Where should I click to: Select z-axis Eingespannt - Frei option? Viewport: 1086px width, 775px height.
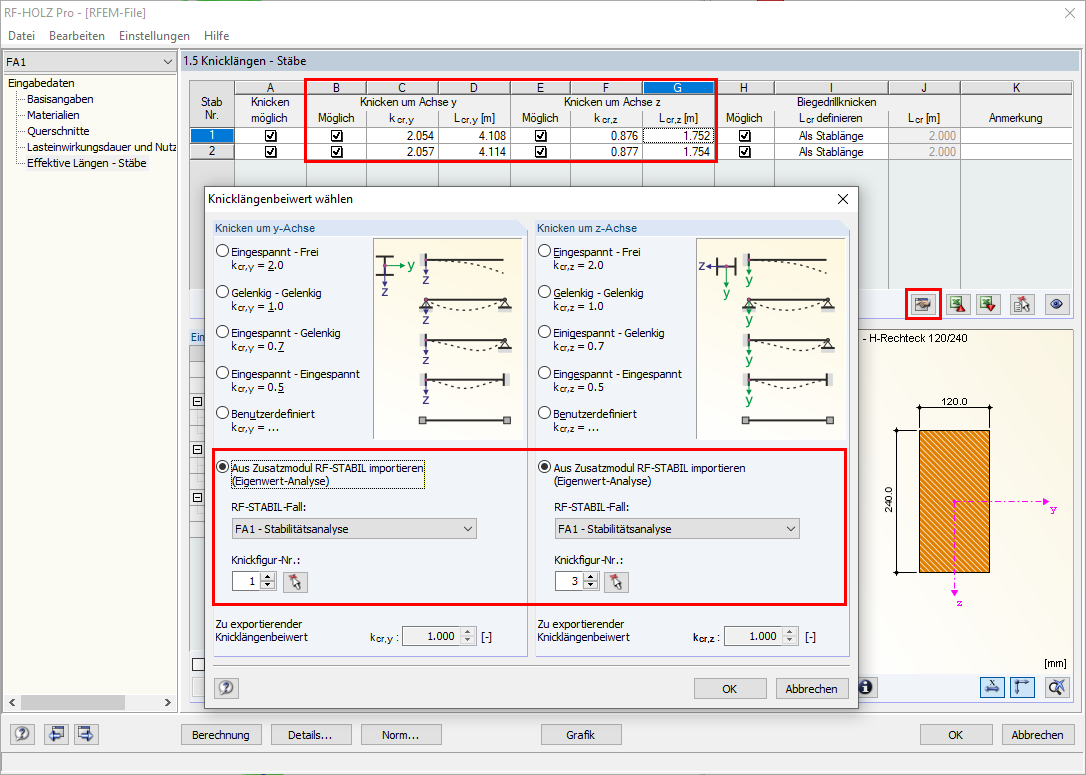click(x=544, y=251)
